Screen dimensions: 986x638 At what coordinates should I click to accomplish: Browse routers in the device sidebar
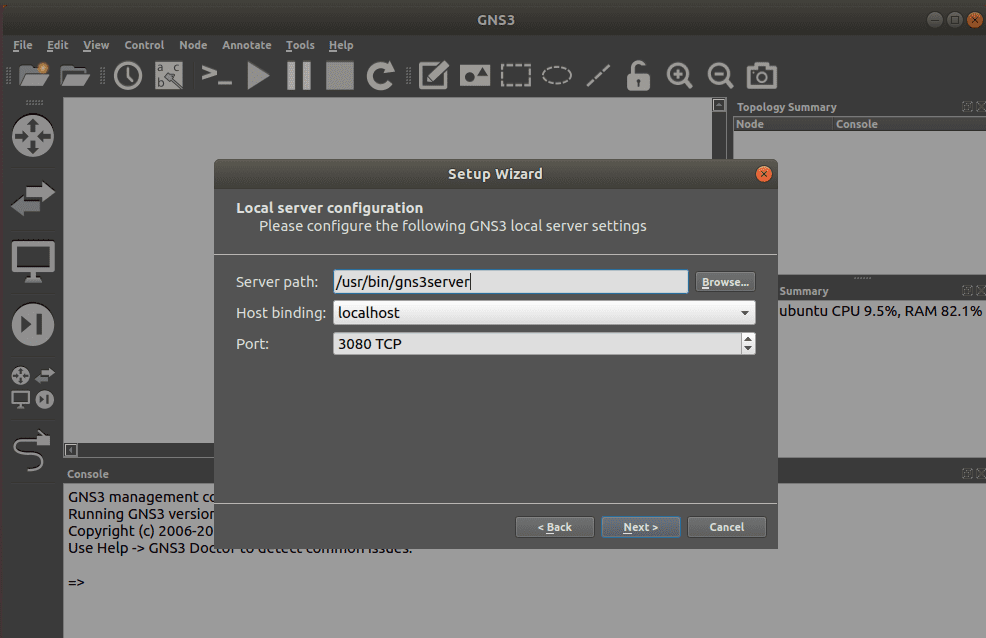pyautogui.click(x=33, y=135)
